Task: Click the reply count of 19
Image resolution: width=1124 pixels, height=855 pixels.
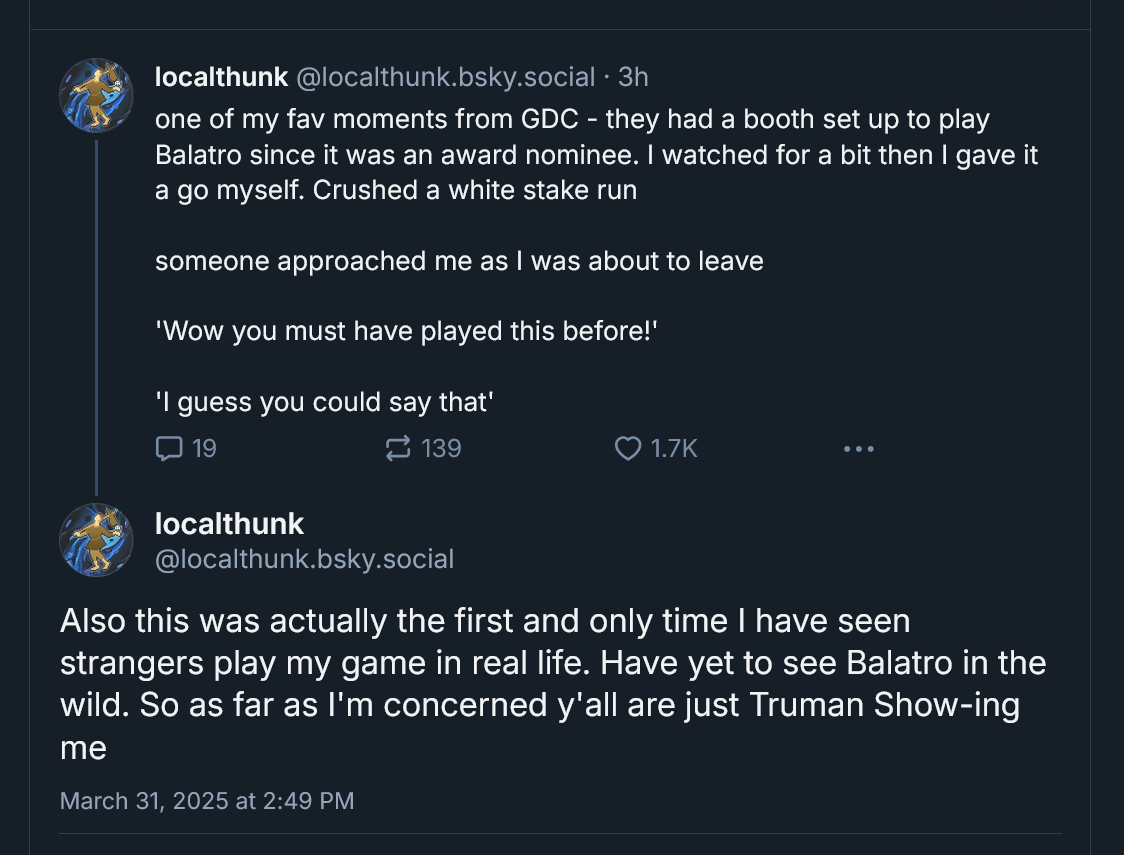Action: (204, 449)
